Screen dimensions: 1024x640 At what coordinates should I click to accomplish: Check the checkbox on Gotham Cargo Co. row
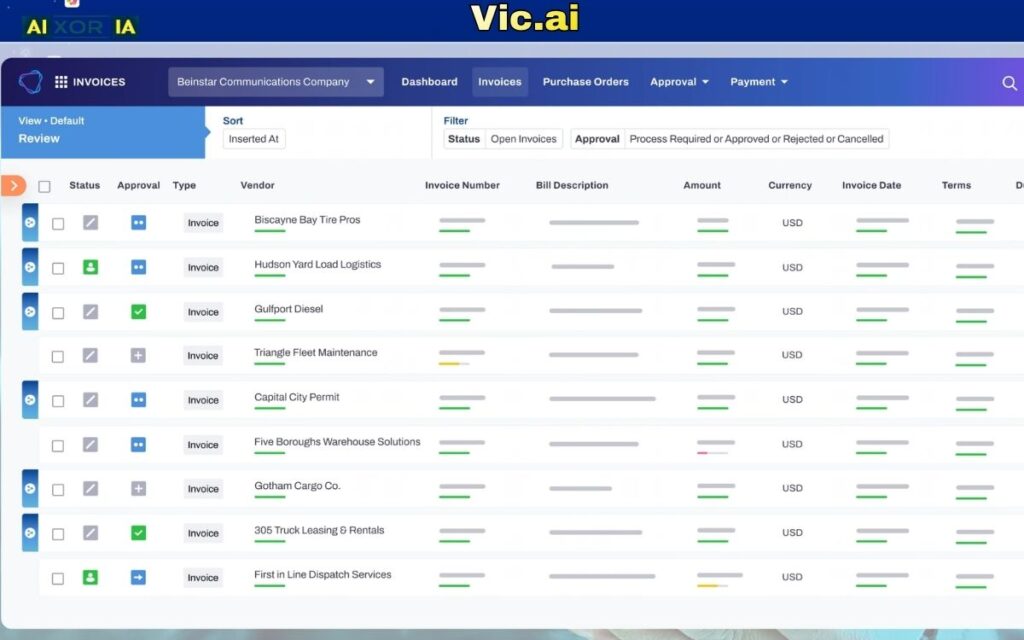point(57,489)
